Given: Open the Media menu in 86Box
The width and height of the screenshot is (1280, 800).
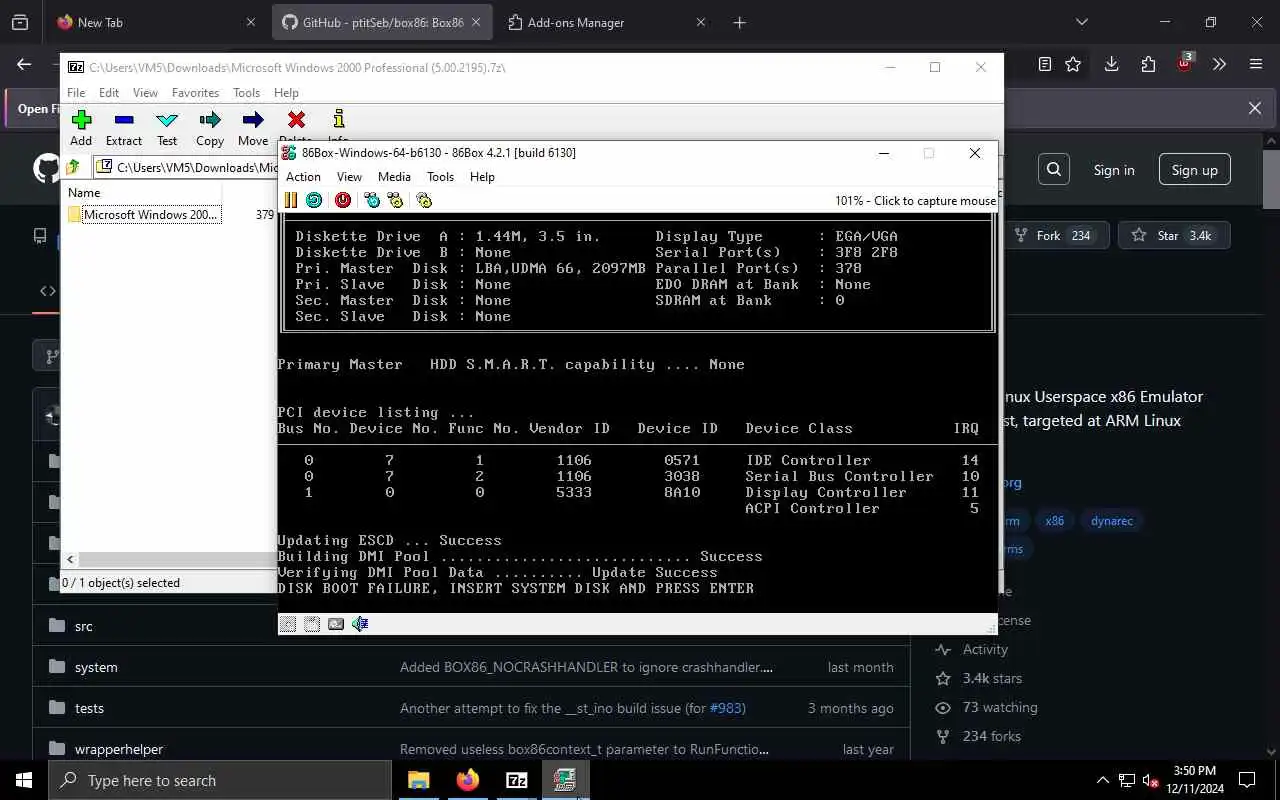Looking at the screenshot, I should [394, 177].
